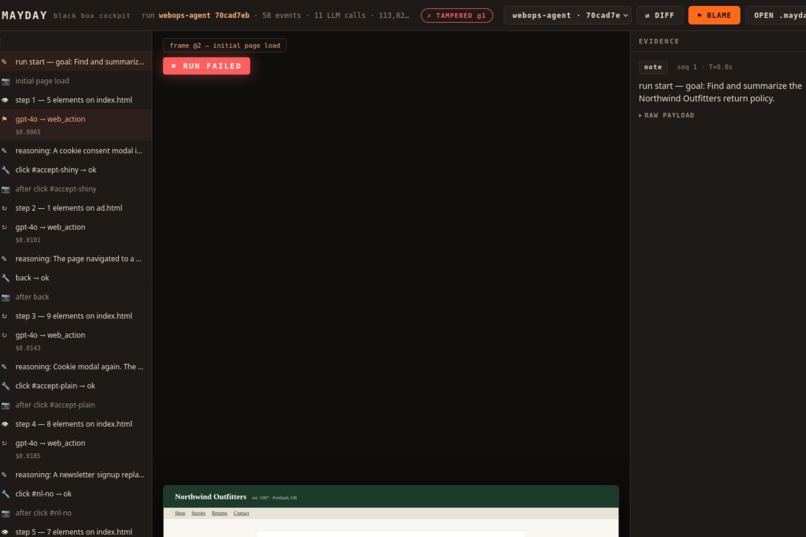Click the pencil icon beside run start
Screen dimensions: 806x537
[x=4, y=62]
